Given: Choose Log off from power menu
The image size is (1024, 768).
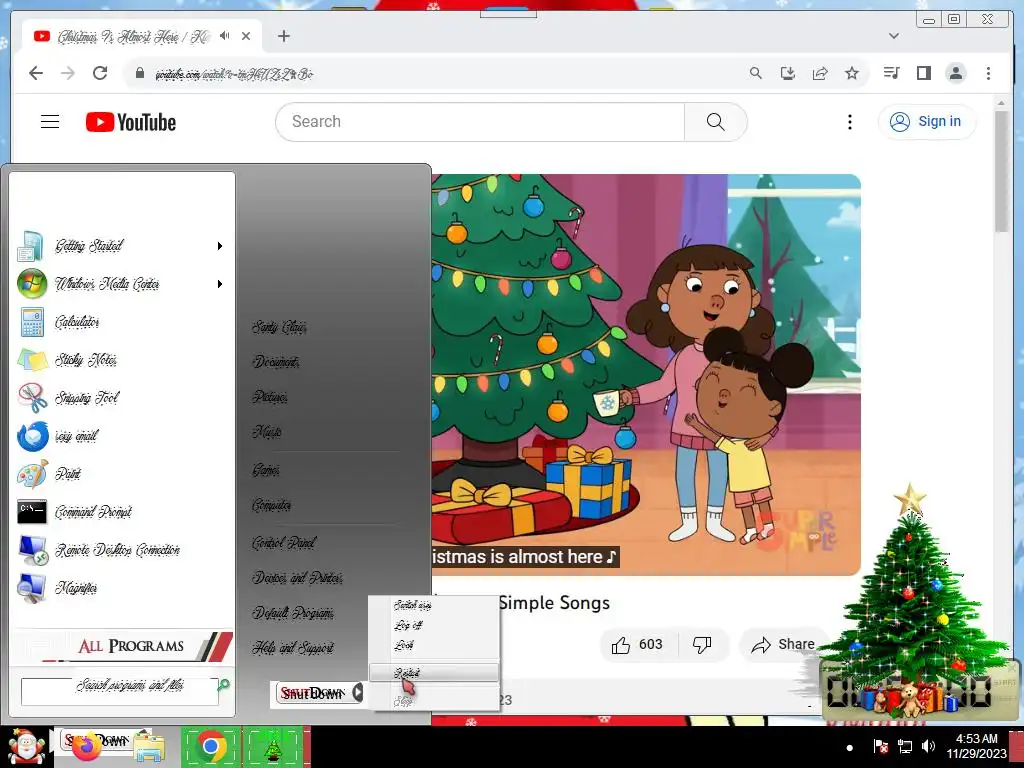Looking at the screenshot, I should tap(433, 625).
